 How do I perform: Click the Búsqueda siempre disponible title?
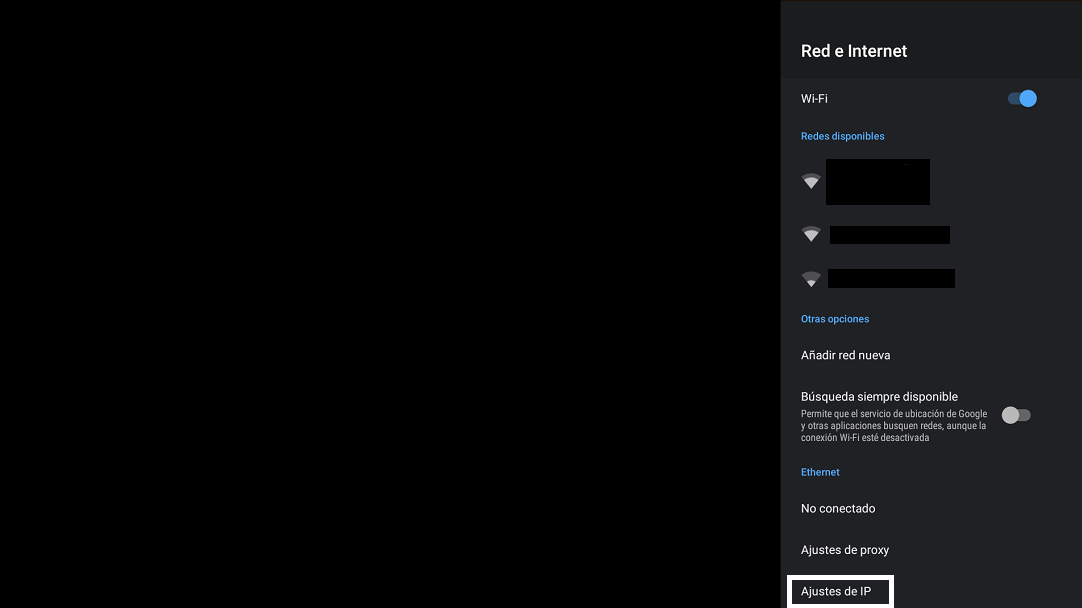point(879,397)
